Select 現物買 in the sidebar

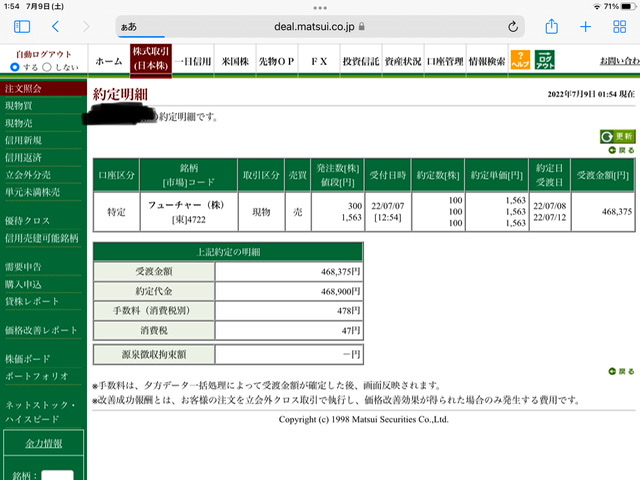click(x=19, y=106)
